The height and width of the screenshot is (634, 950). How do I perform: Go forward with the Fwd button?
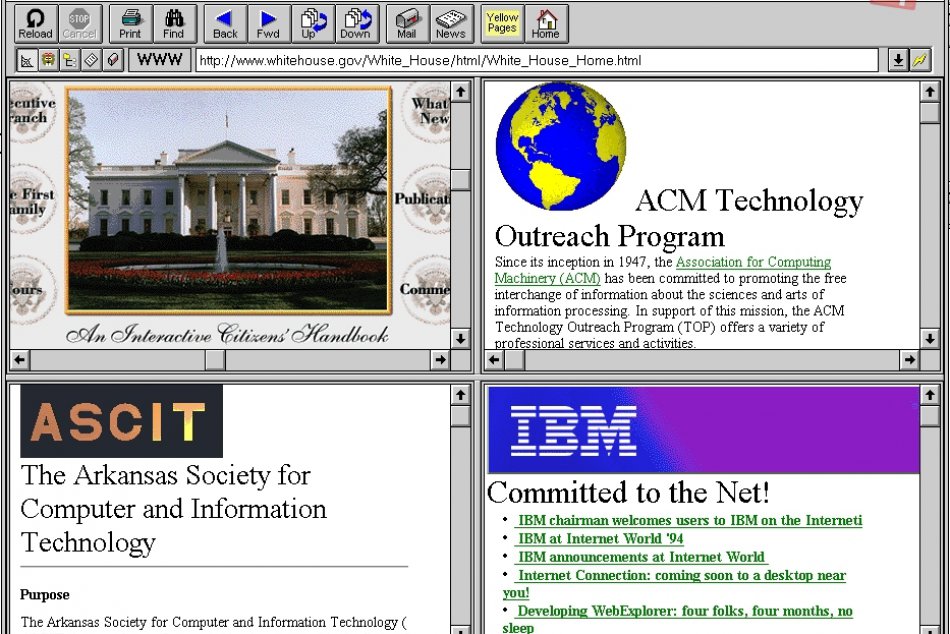pyautogui.click(x=268, y=24)
